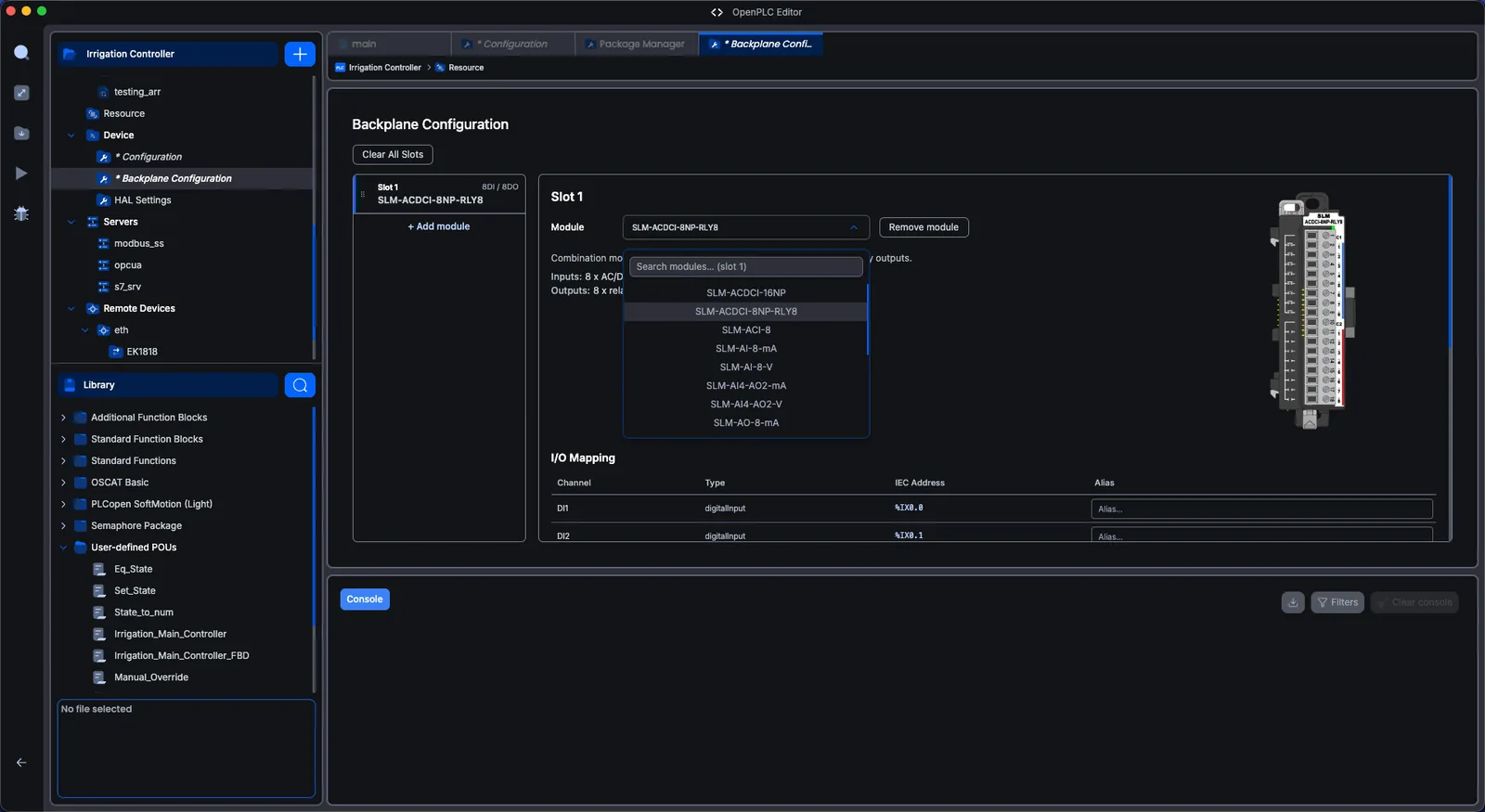The width and height of the screenshot is (1485, 812).
Task: Open HAL Settings in the tree
Action: 142,200
